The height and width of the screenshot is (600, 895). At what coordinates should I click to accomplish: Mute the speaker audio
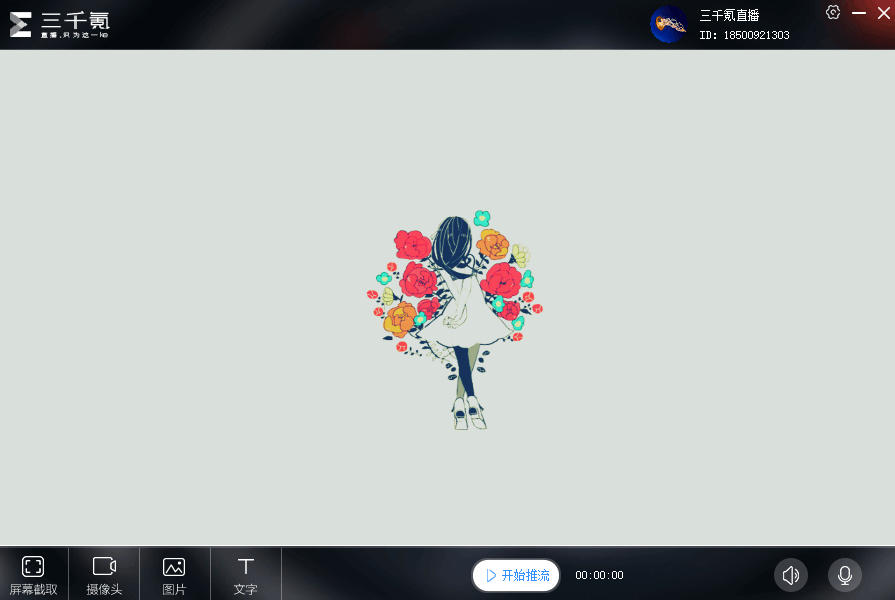[791, 575]
